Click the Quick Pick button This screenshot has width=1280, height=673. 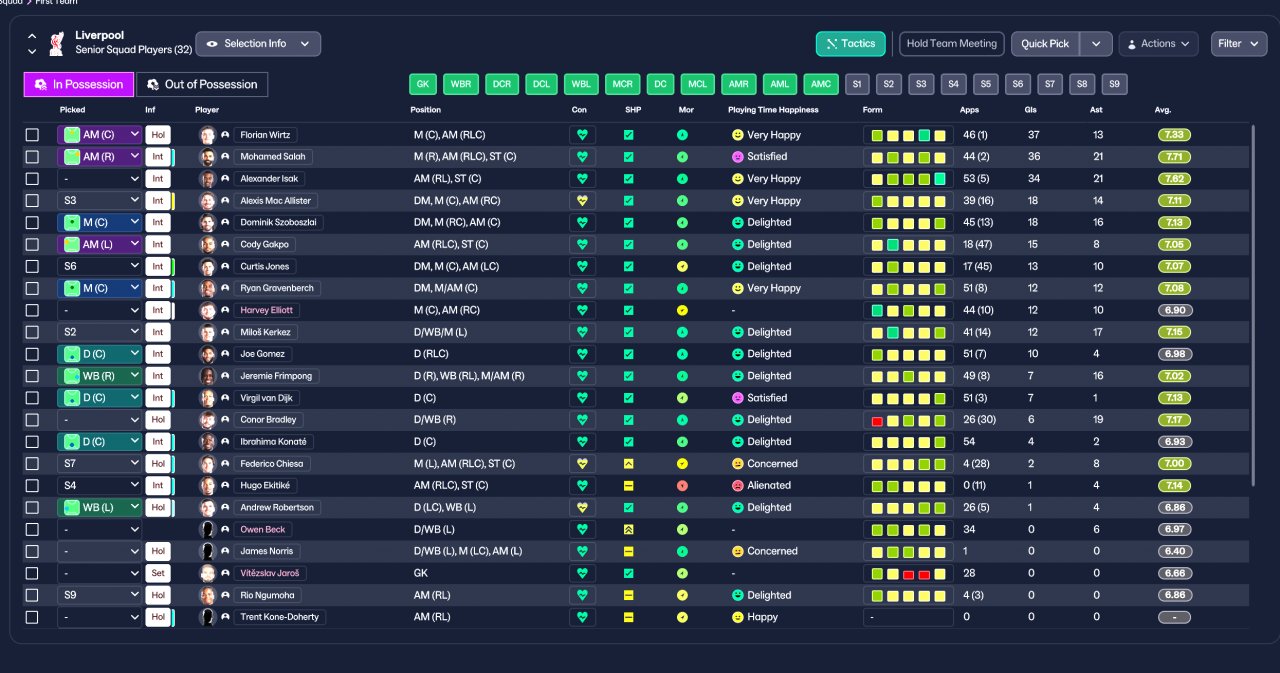(1046, 44)
